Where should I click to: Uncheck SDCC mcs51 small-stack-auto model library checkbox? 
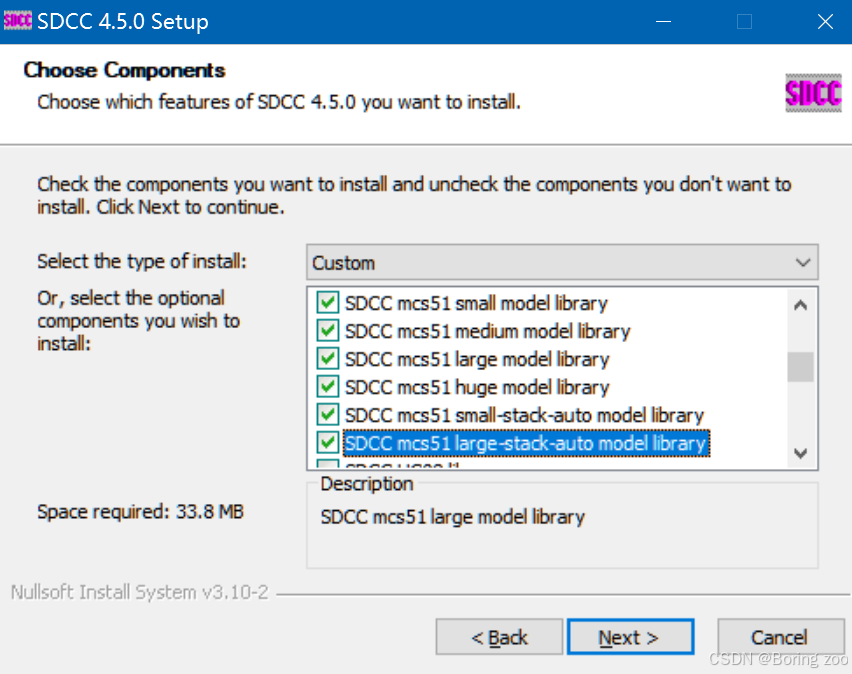[x=328, y=415]
